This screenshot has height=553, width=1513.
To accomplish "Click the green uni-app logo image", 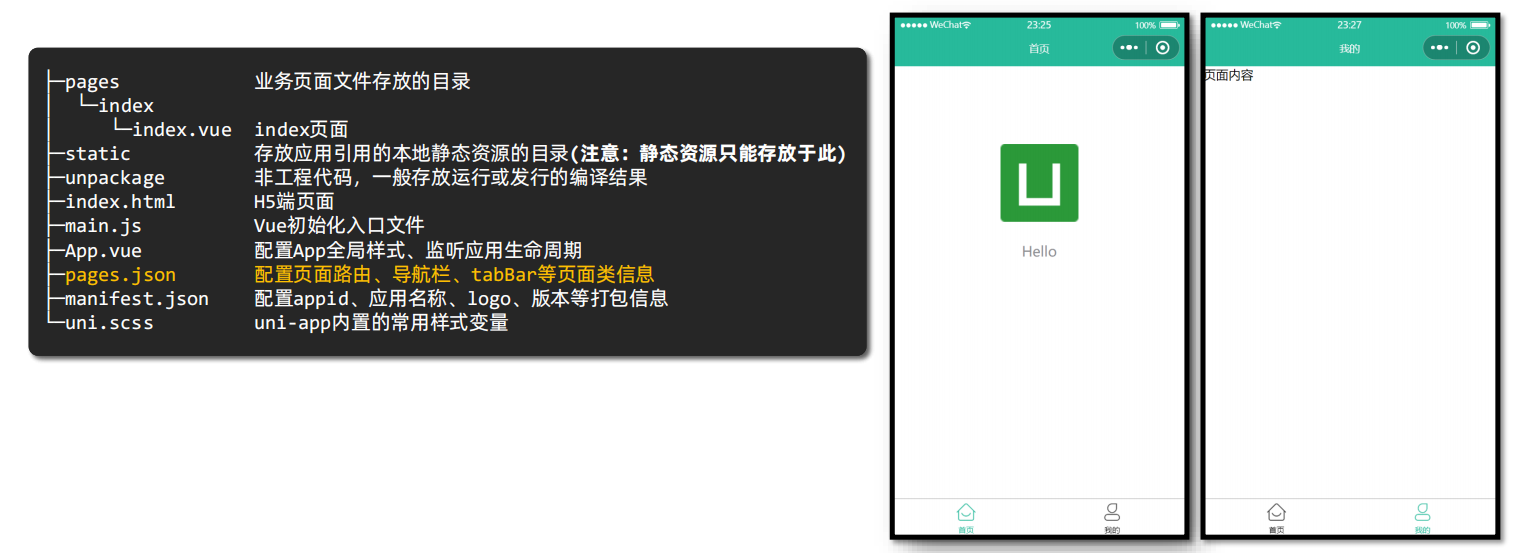I will [1039, 183].
